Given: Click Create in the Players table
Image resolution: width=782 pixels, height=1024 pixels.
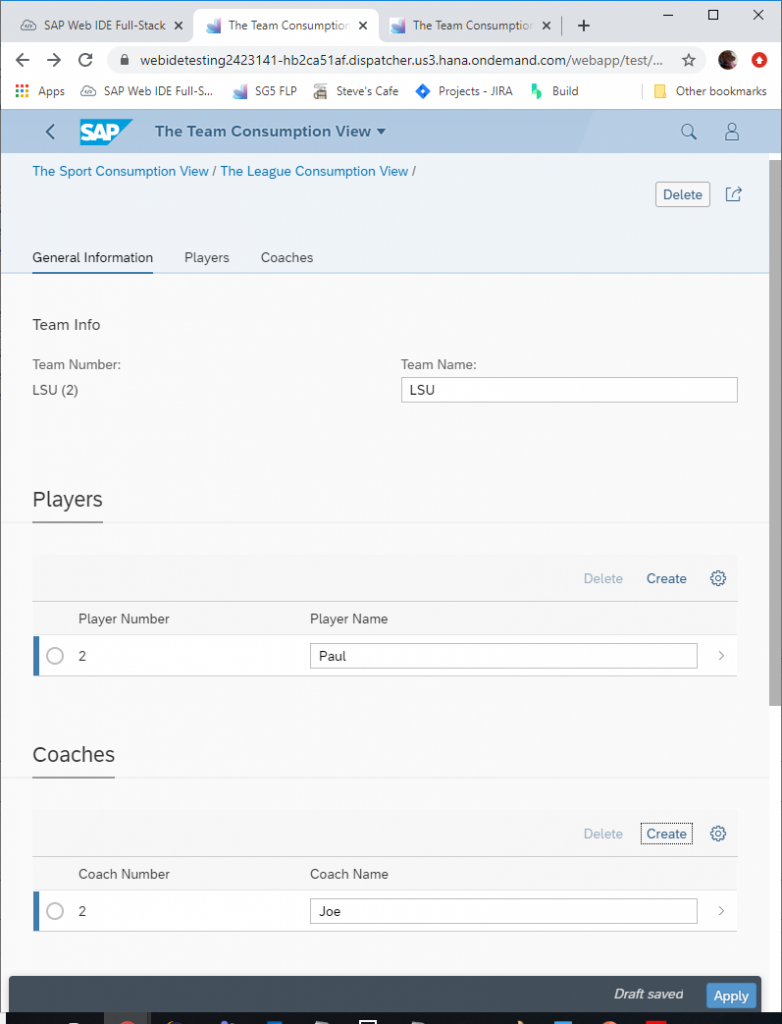Looking at the screenshot, I should click(x=666, y=579).
